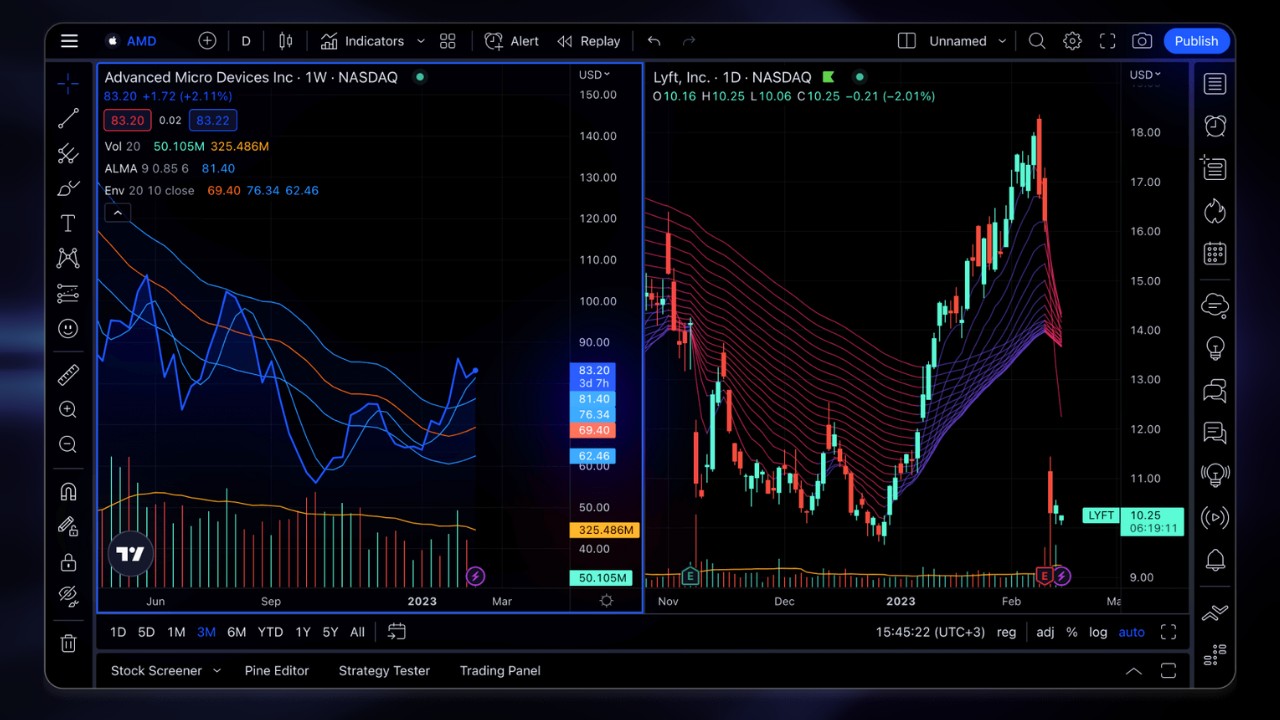Open notifications bell in right sidebar
Screen dimensions: 1280x720
pyautogui.click(x=1215, y=560)
